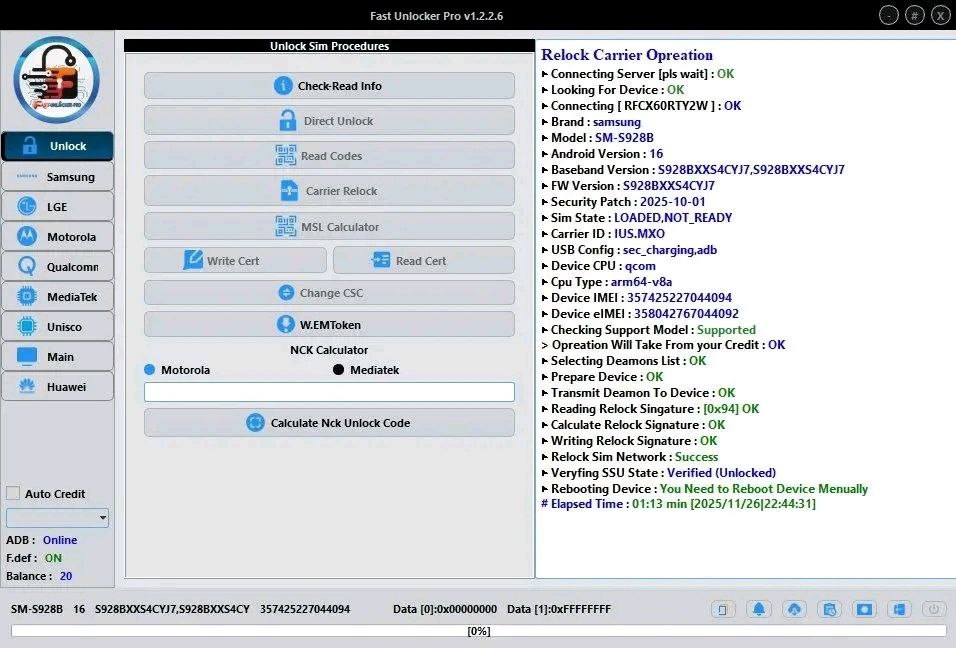Select the Motorola radio button
The height and width of the screenshot is (648, 956).
pos(150,370)
